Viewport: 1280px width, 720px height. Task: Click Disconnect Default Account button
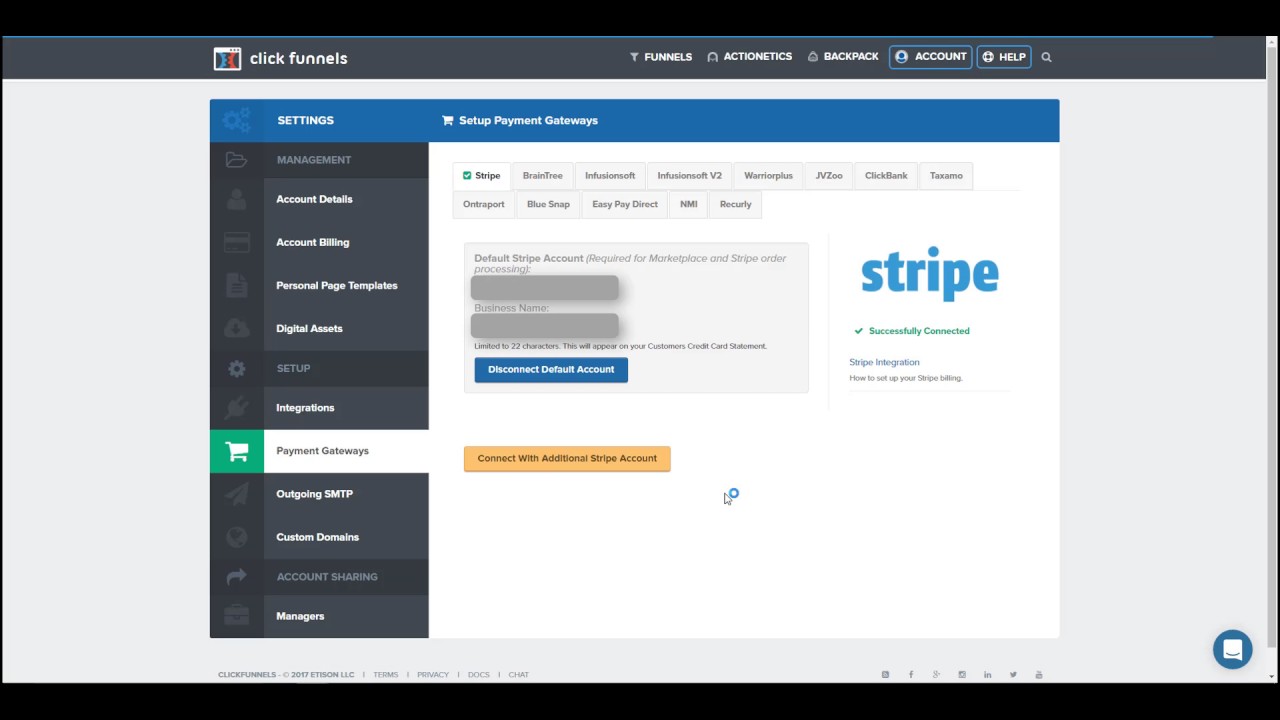click(551, 369)
